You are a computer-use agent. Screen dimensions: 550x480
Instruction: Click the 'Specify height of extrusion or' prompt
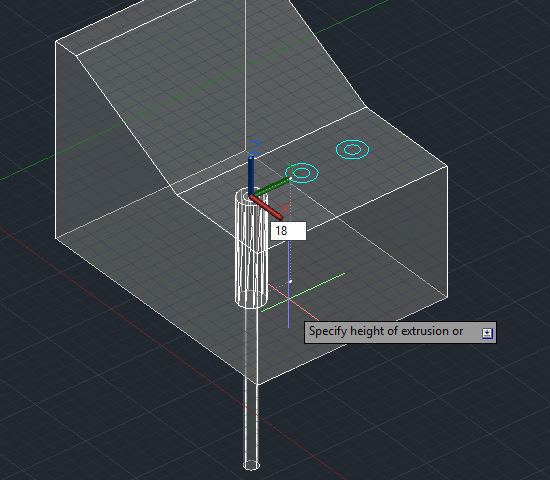coord(386,332)
